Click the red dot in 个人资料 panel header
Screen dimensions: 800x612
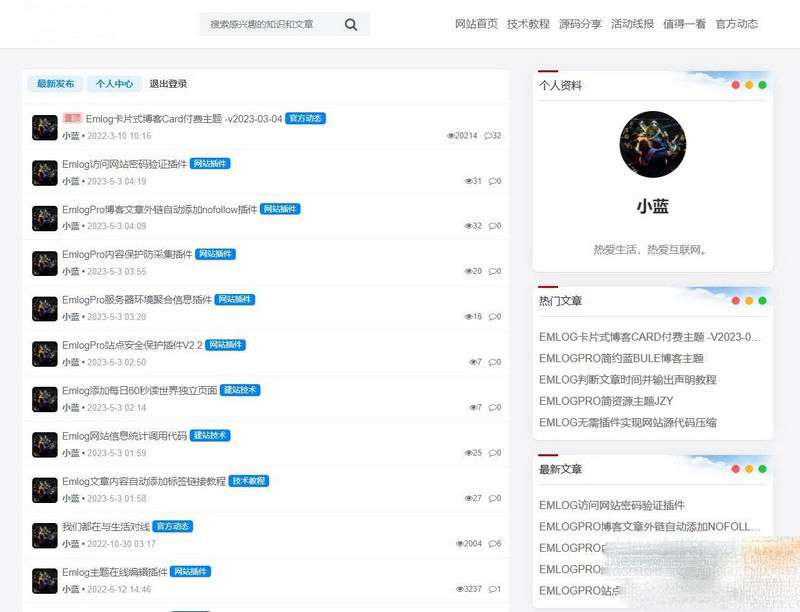[x=736, y=85]
